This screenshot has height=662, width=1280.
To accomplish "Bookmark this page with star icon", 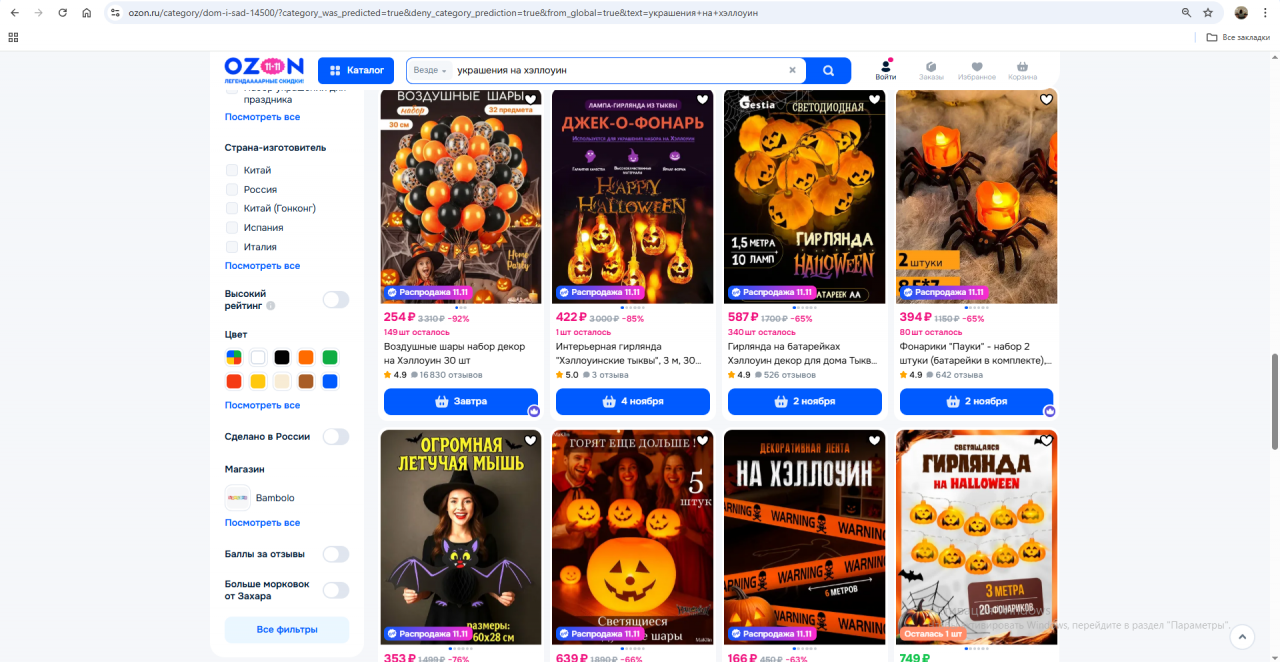I will pos(1208,13).
